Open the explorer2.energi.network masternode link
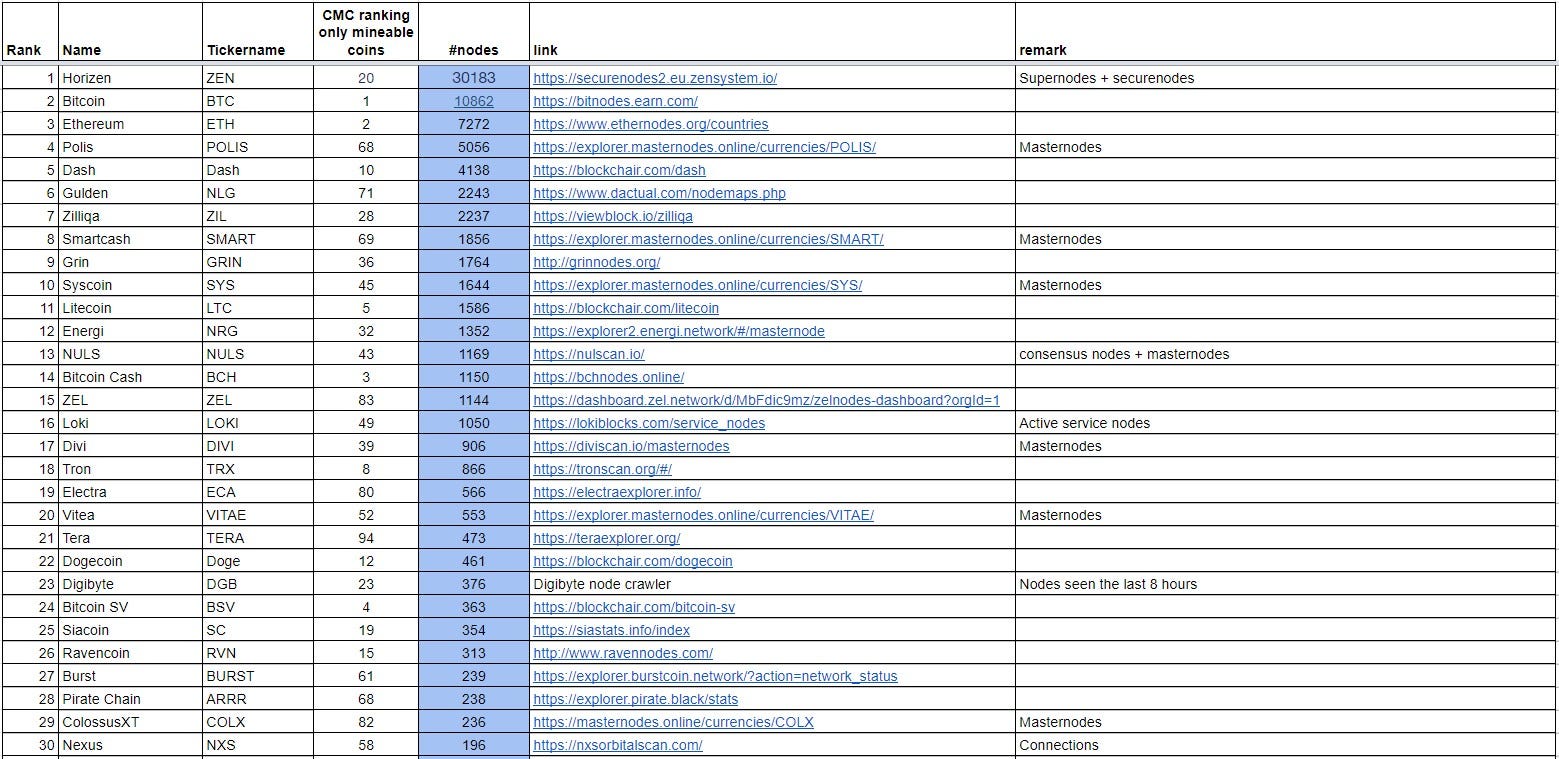Image resolution: width=1559 pixels, height=759 pixels. click(x=679, y=331)
